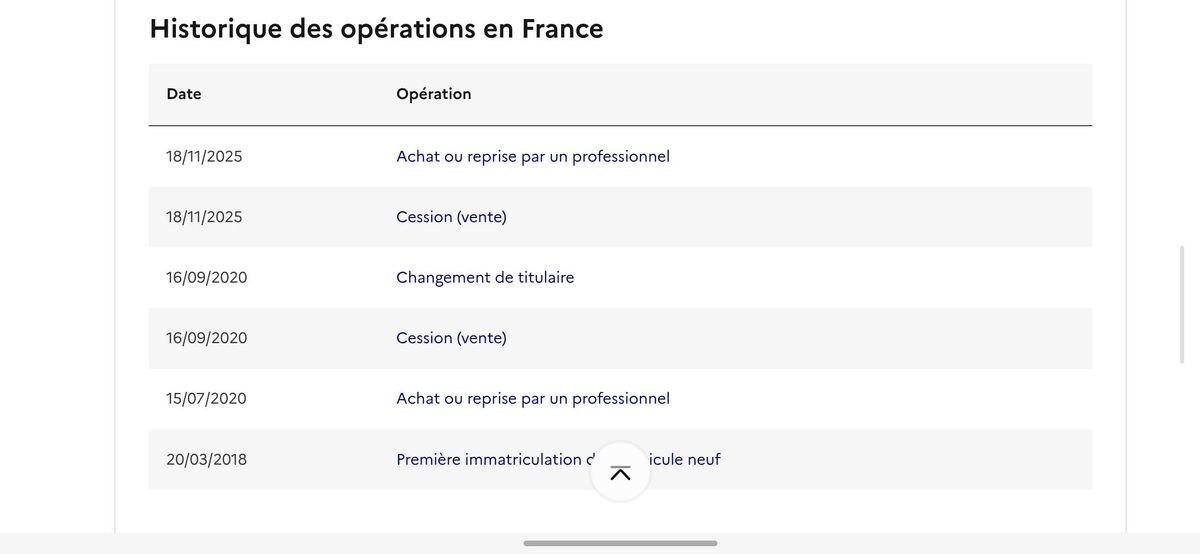Select the 15/07/2020 date cell
Image resolution: width=1200 pixels, height=554 pixels.
206,399
